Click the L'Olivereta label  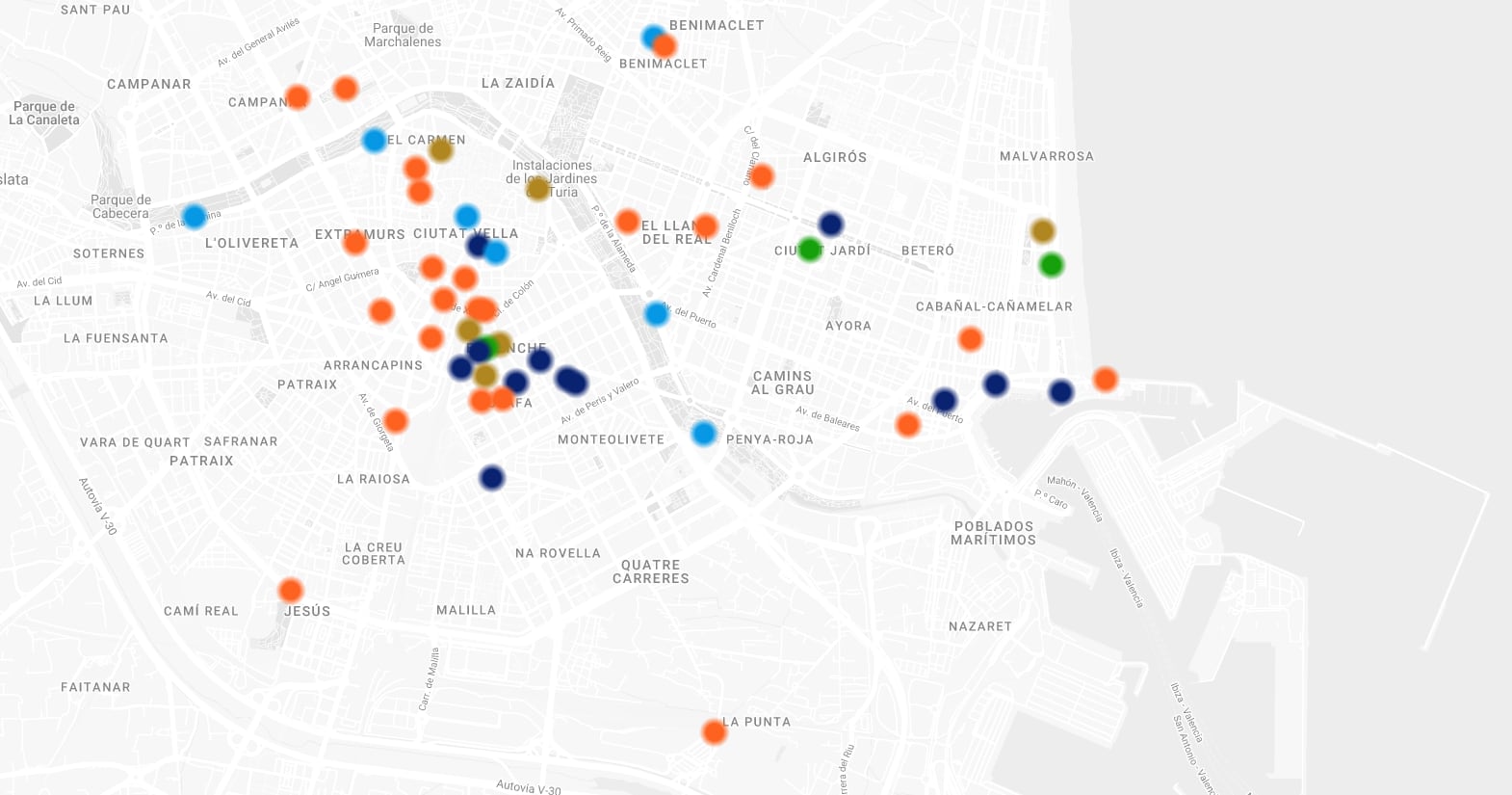pos(252,243)
